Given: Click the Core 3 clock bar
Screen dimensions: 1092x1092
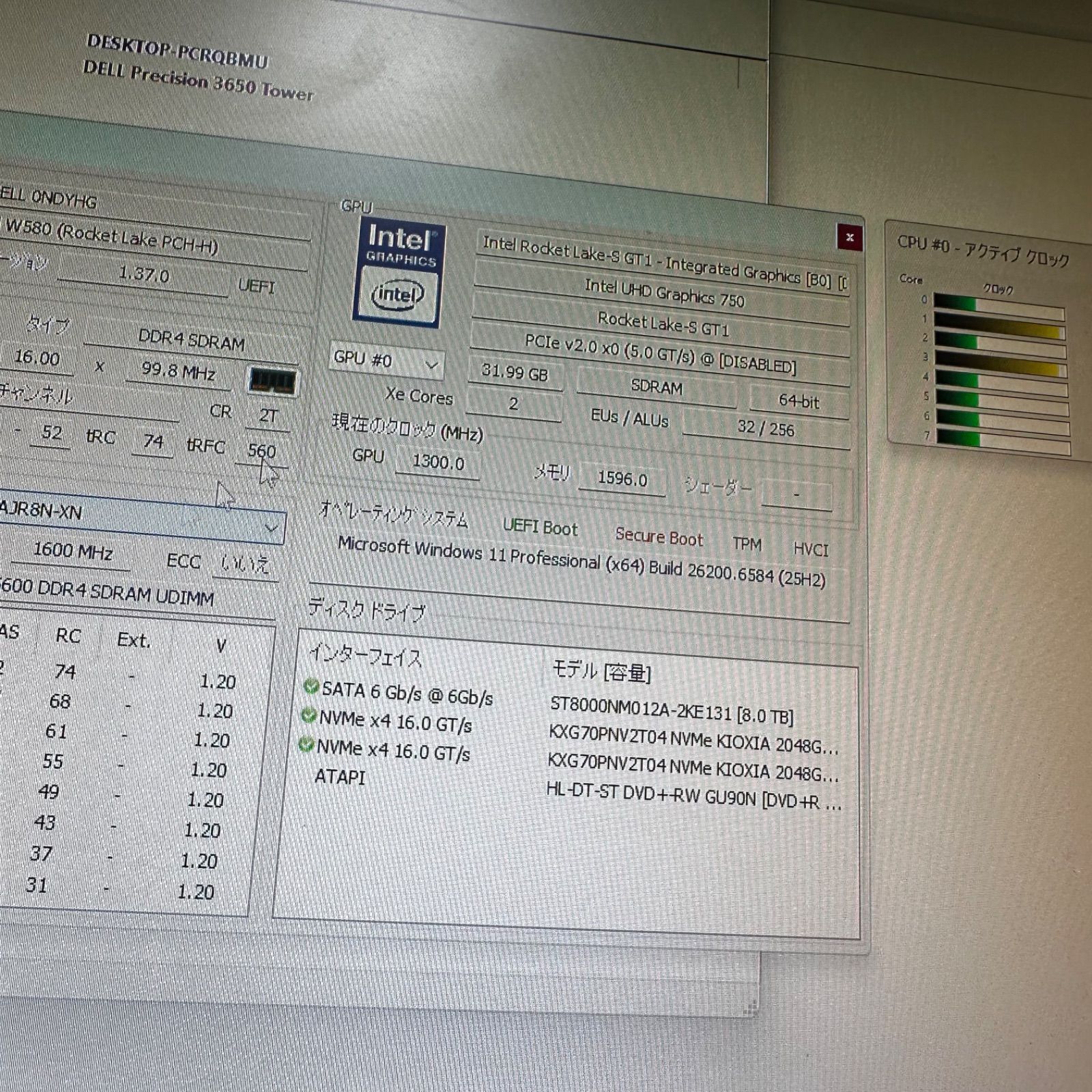Looking at the screenshot, I should [1001, 363].
